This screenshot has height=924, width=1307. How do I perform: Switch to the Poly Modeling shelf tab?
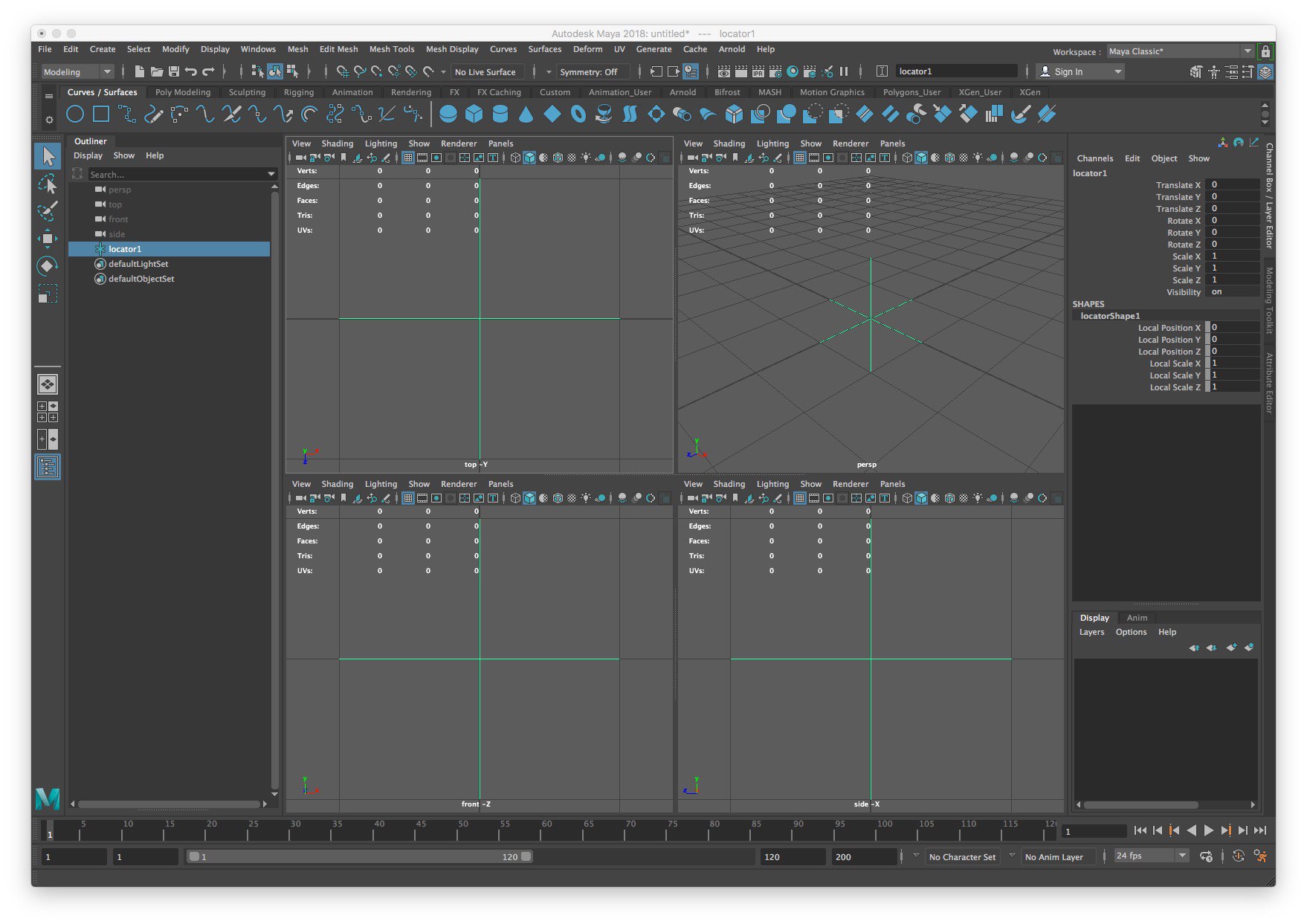coord(183,92)
